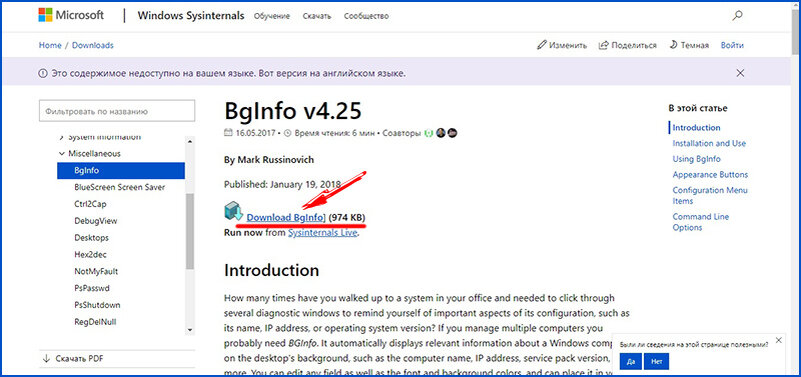The height and width of the screenshot is (377, 801).
Task: Go to Downloads breadcrumb
Action: click(x=92, y=45)
